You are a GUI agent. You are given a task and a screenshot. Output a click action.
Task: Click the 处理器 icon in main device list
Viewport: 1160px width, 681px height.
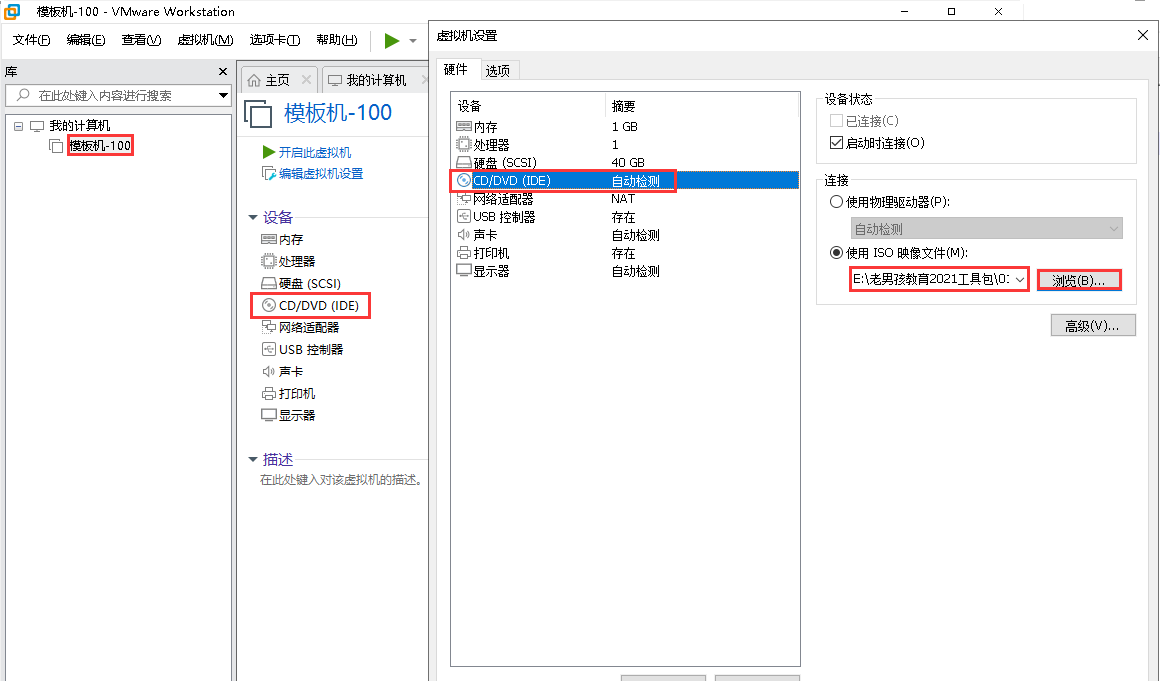click(x=269, y=261)
